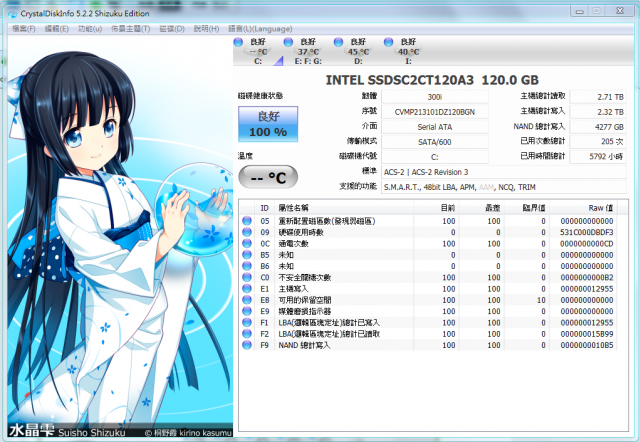
Task: Click status orb for attribute 05
Action: click(x=247, y=221)
